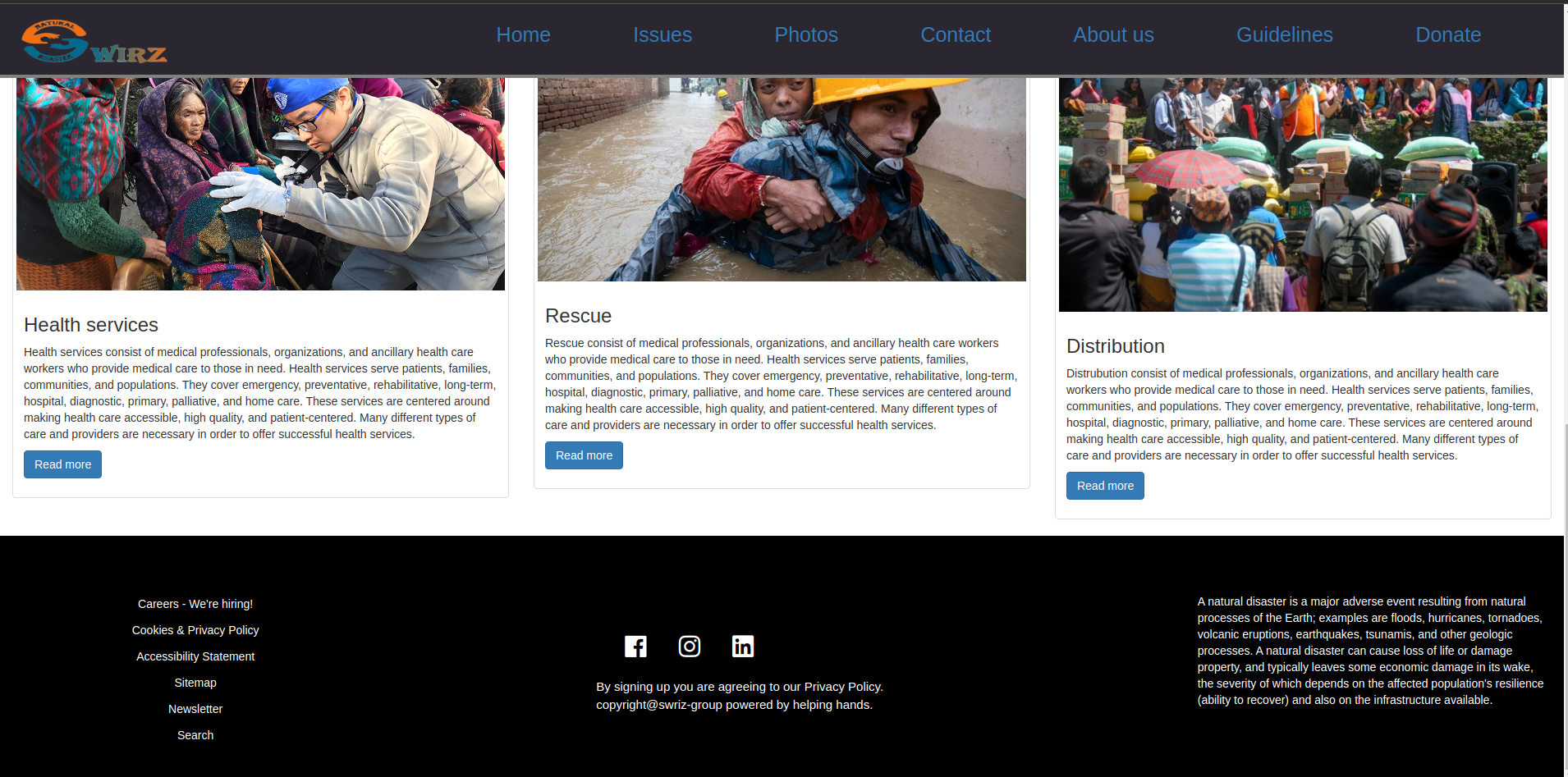
Task: Click the Rescue flood photo
Action: pos(782,180)
